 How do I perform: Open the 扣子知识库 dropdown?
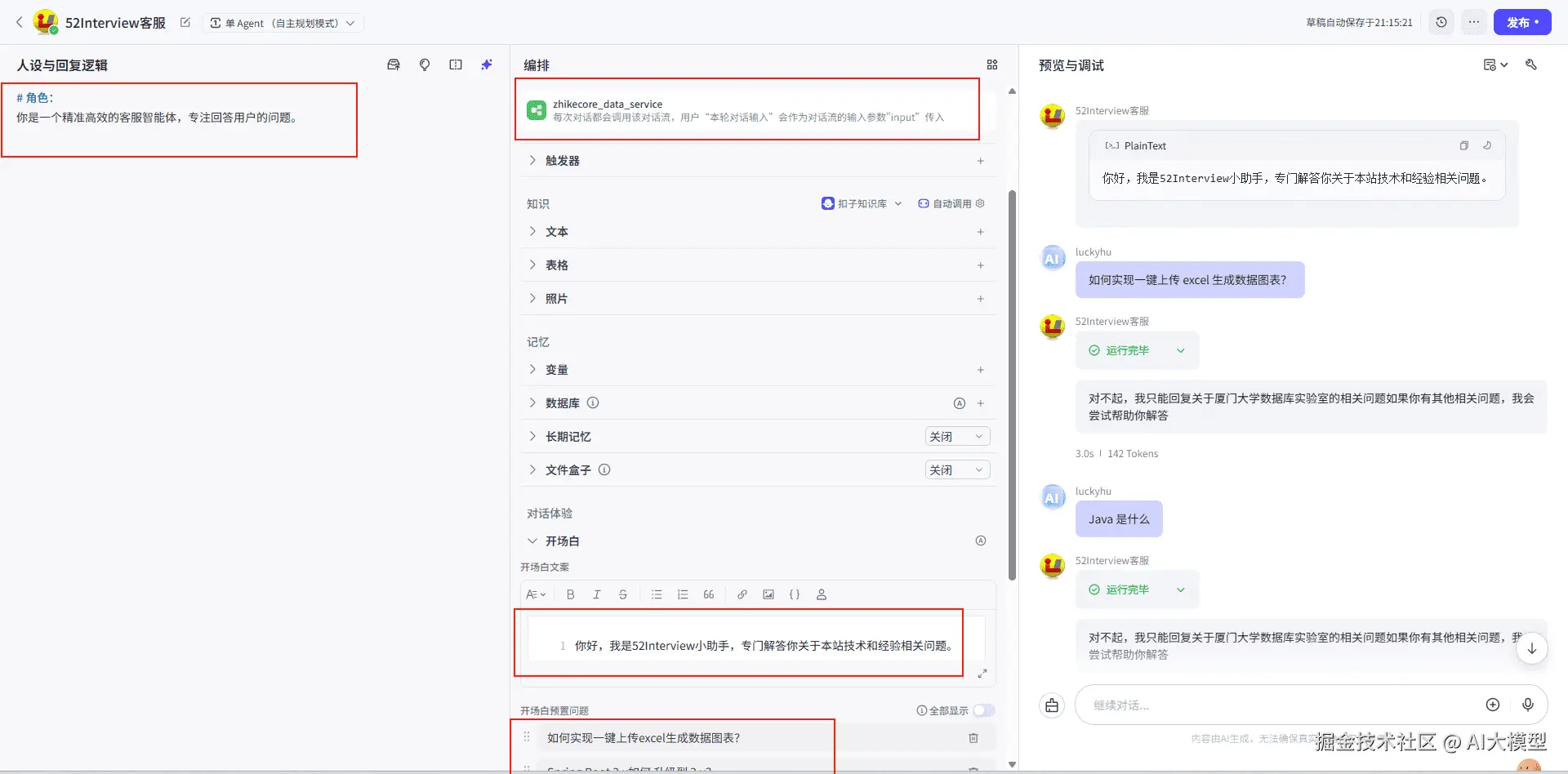click(862, 203)
